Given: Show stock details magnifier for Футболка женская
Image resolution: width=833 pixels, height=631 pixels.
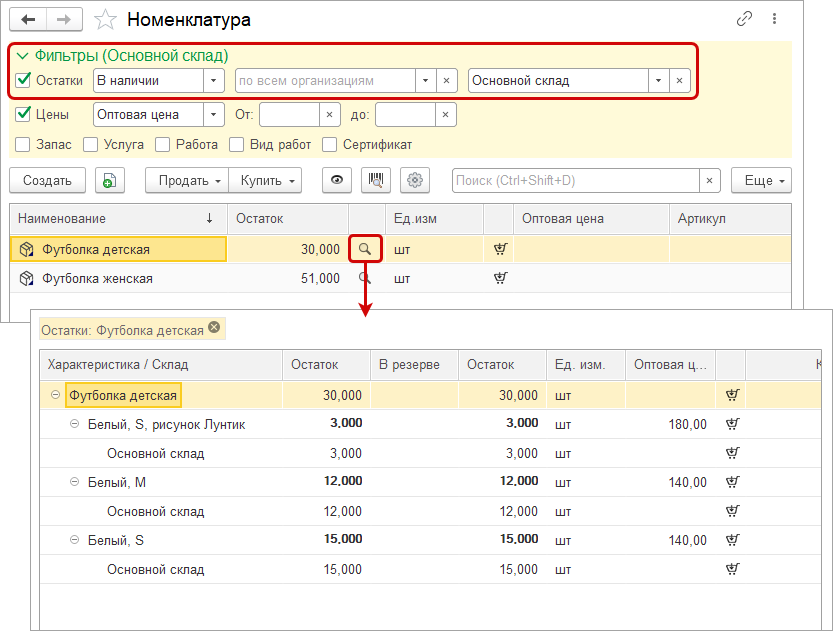Looking at the screenshot, I should click(365, 278).
